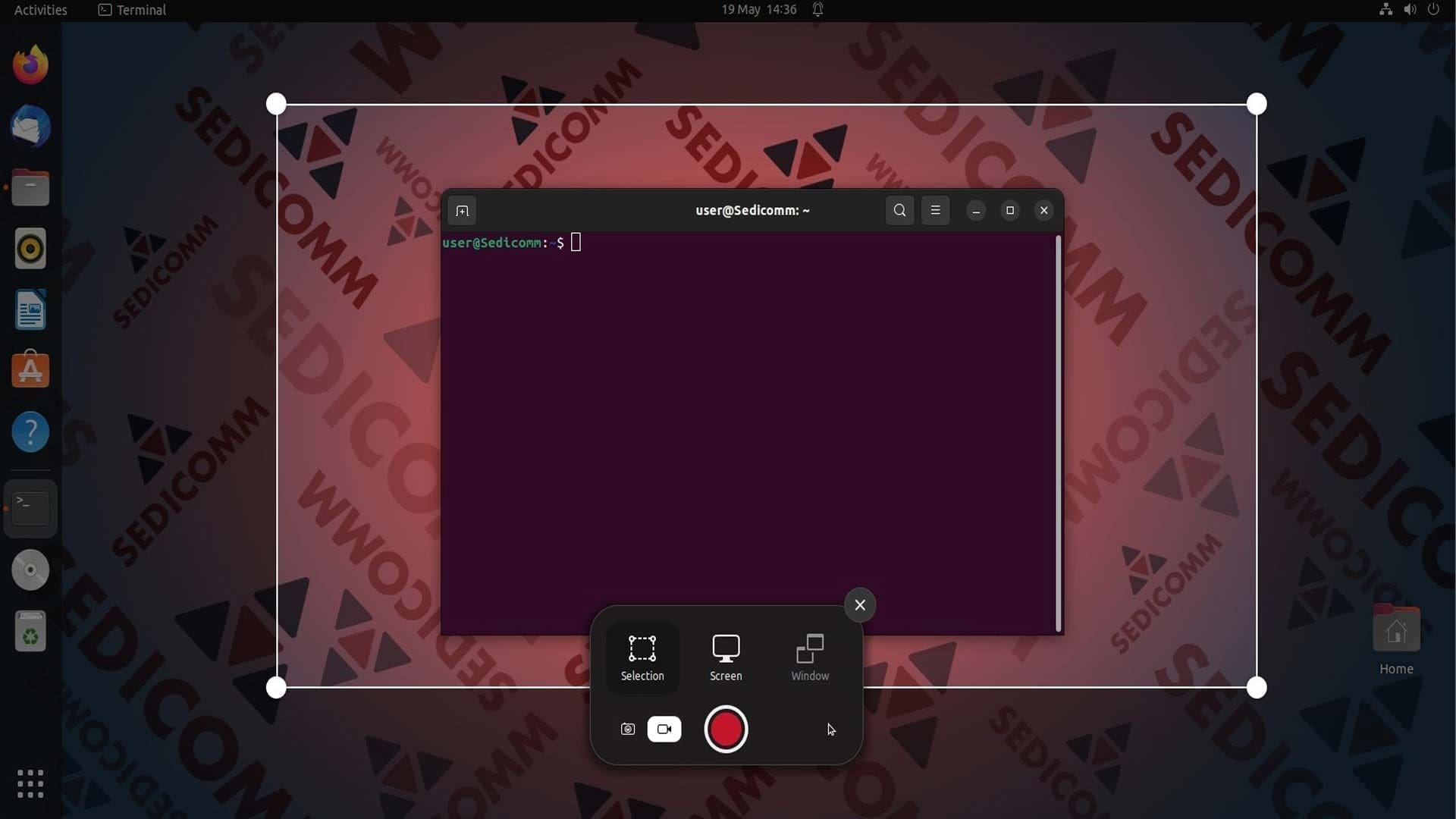Open the clock and calendar at 19 May 14:36
Screen dimensions: 1456x819
tap(758, 10)
